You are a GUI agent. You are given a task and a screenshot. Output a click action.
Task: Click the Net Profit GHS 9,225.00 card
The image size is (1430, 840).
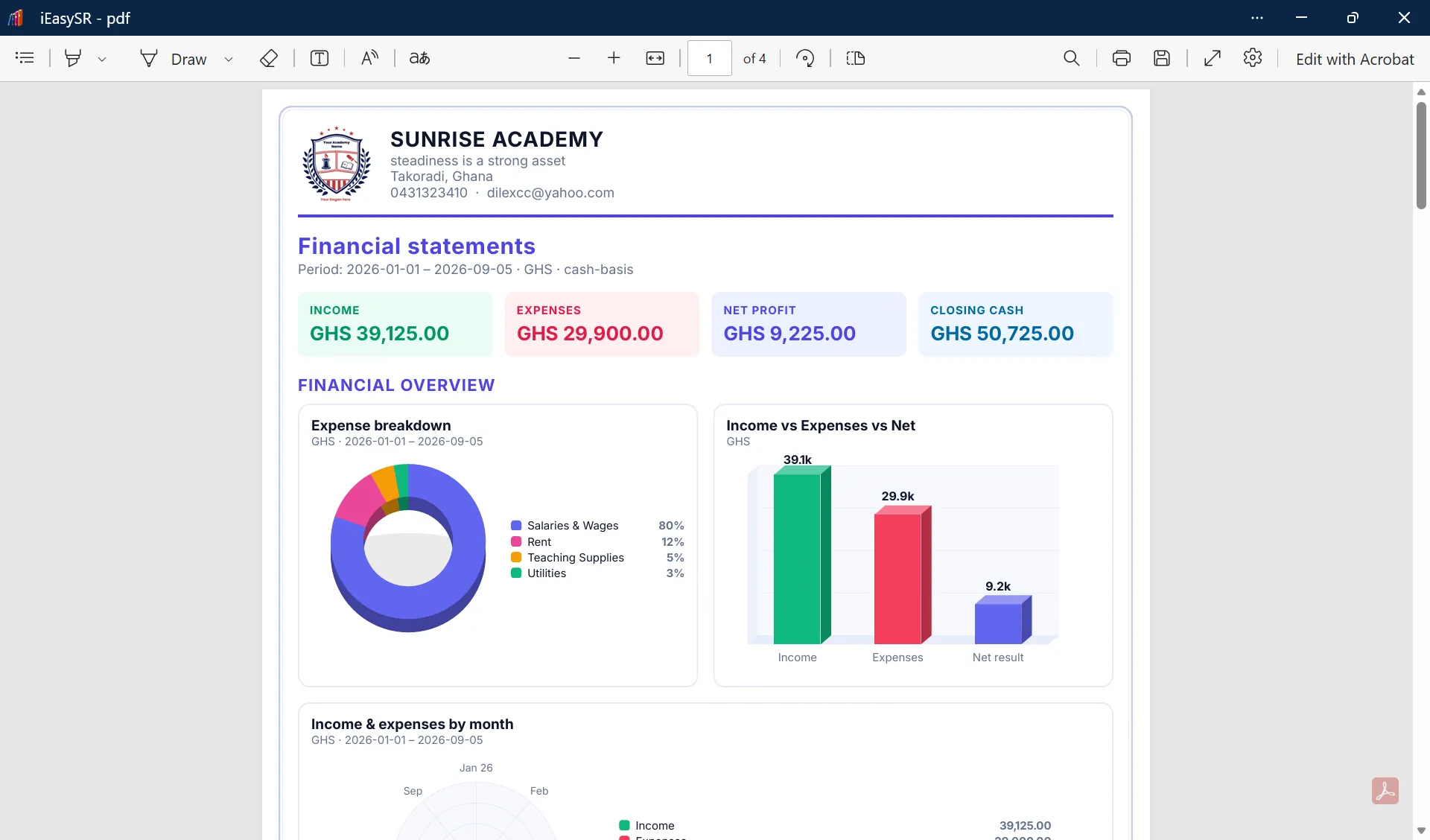[x=809, y=324]
